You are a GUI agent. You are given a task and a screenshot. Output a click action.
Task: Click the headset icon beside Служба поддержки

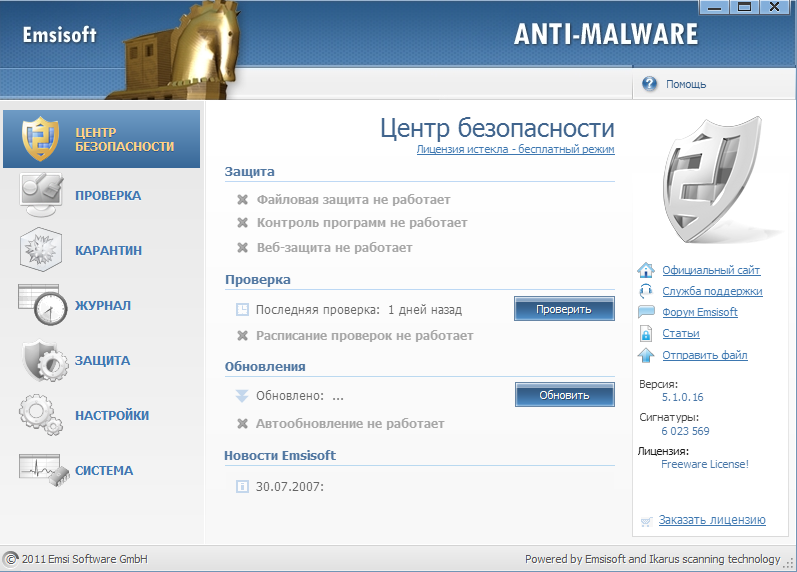pos(646,291)
